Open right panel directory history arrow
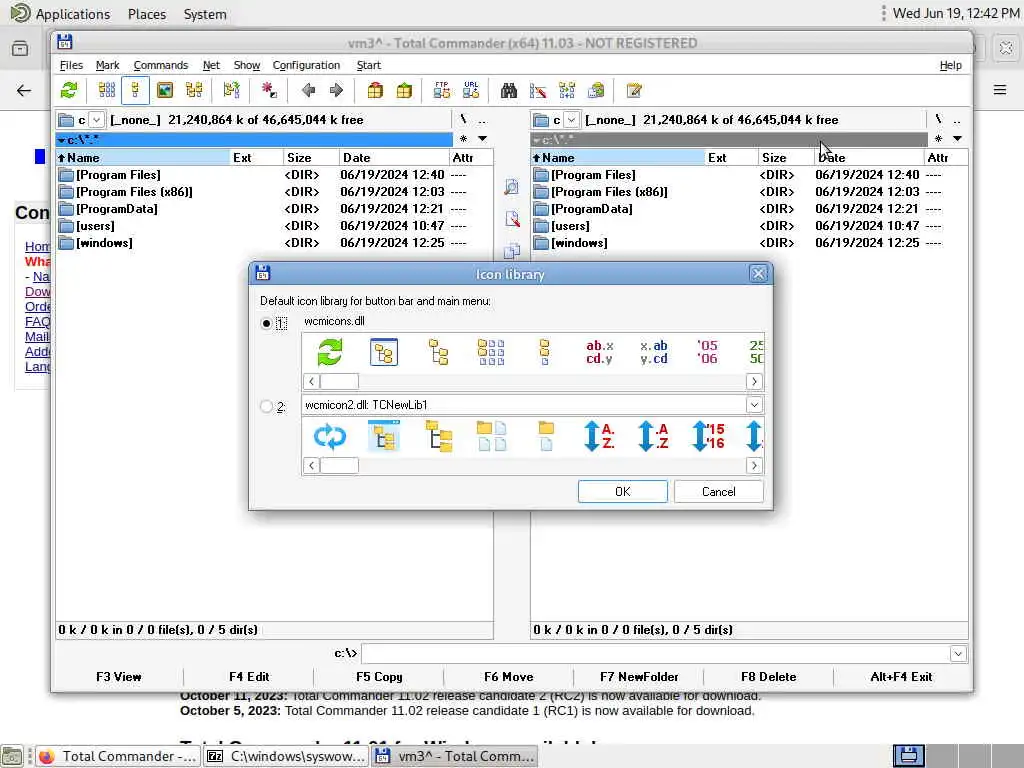1024x768 pixels. [x=957, y=138]
